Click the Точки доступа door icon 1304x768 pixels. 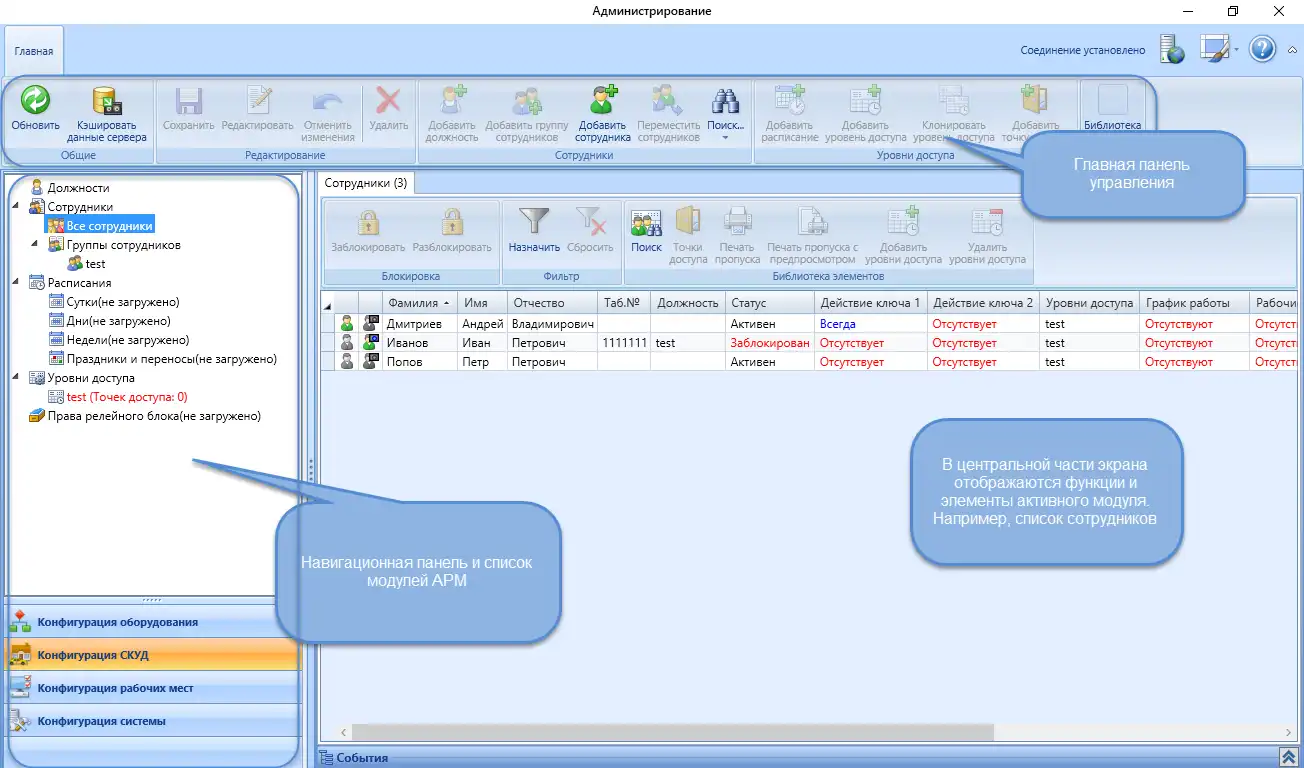point(688,223)
